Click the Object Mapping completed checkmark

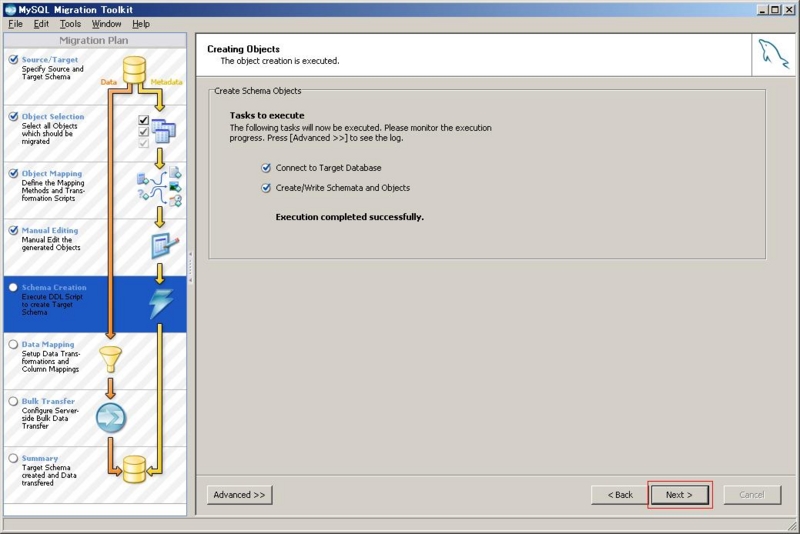point(13,173)
